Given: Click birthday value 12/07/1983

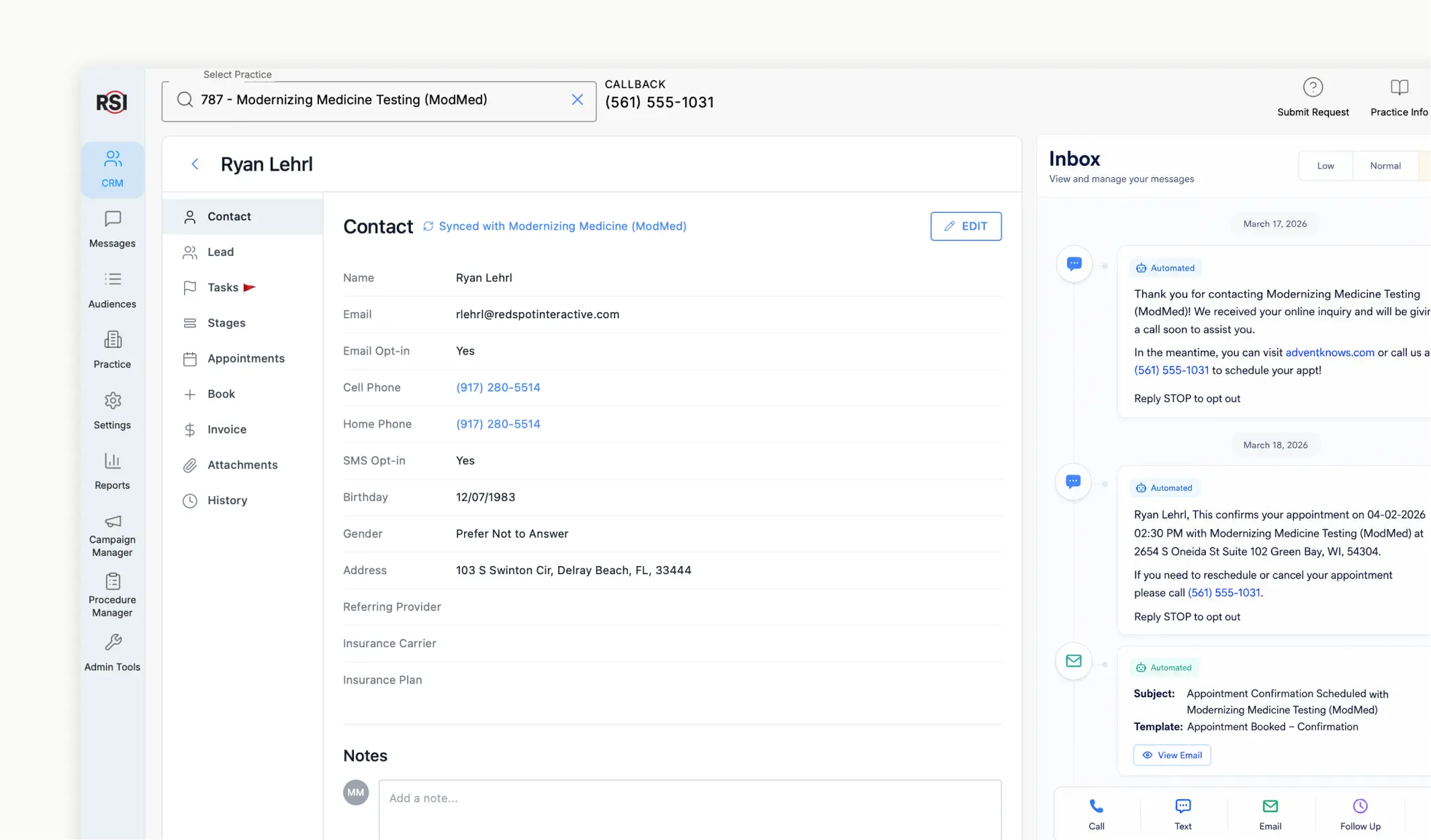Looking at the screenshot, I should coord(486,498).
